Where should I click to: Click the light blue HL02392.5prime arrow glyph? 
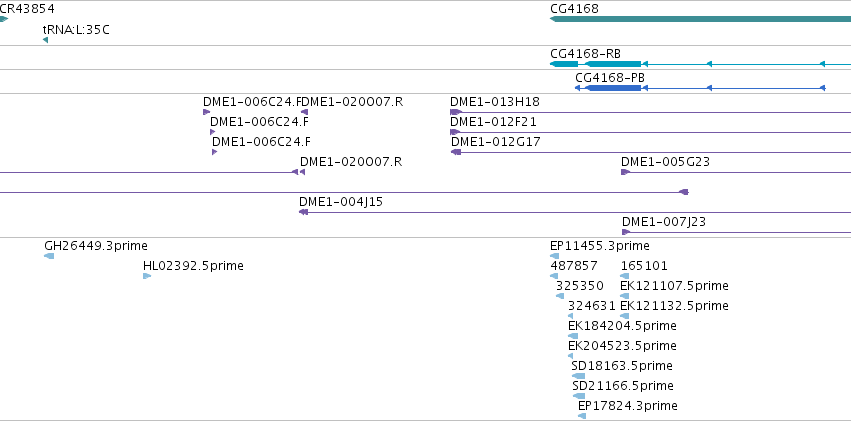(x=147, y=276)
